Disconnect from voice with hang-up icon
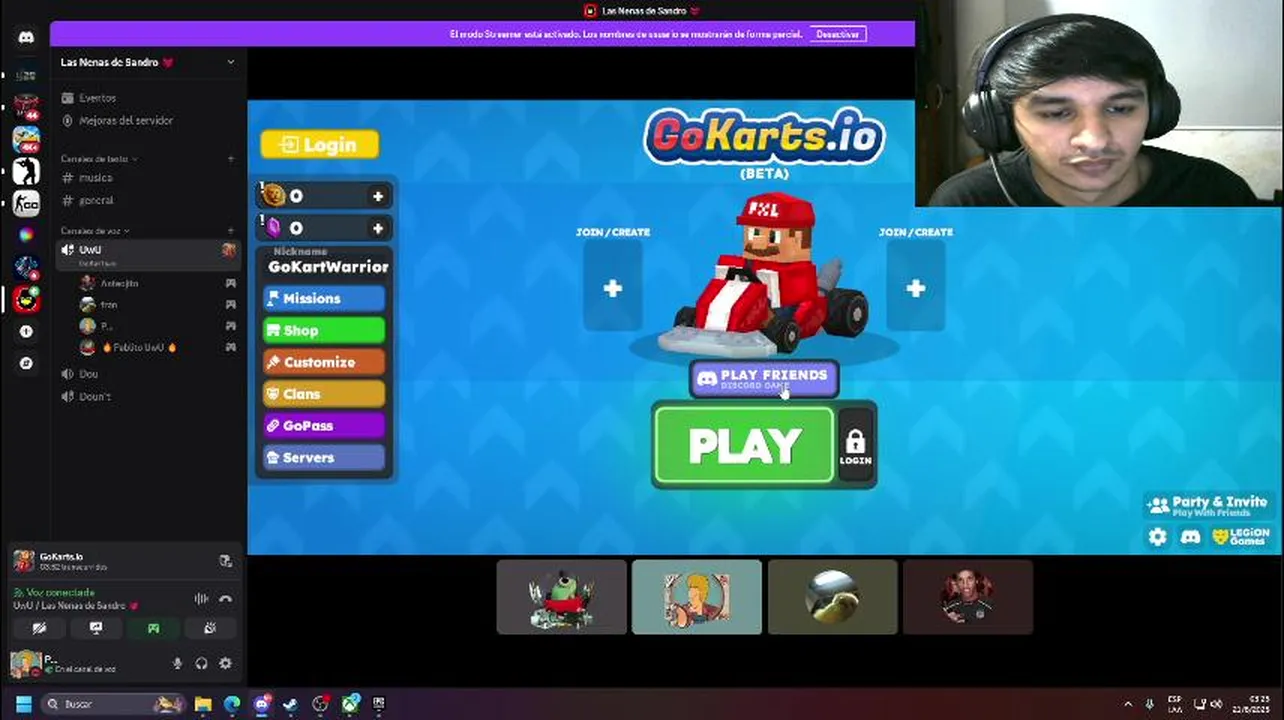Screen dimensions: 1284x720 [225, 599]
